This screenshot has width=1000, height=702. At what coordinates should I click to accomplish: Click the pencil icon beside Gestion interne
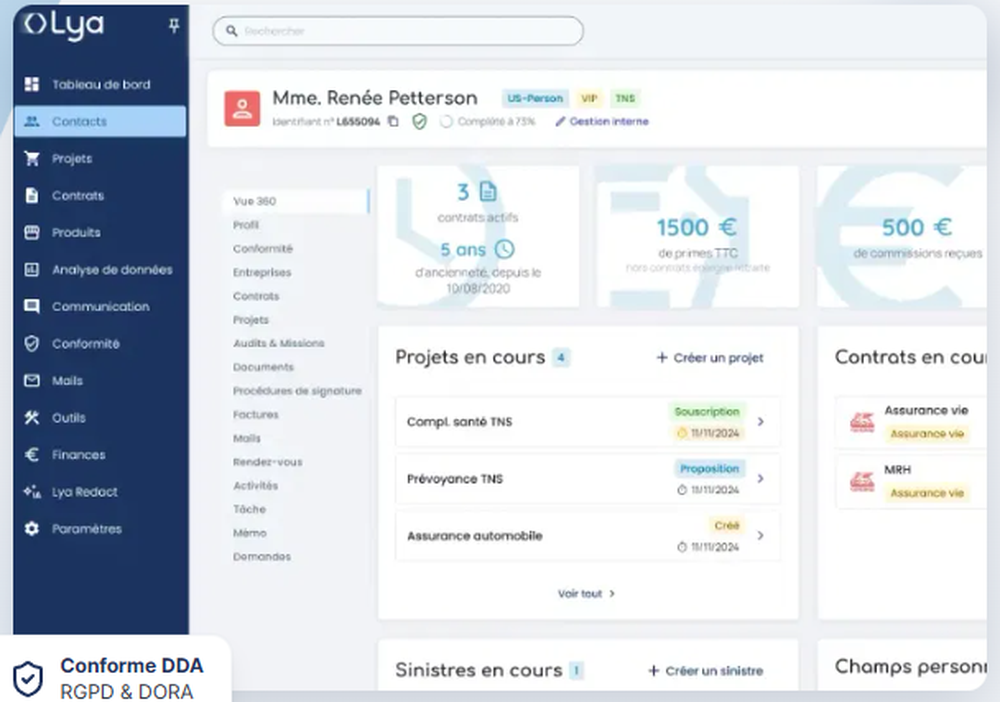tap(560, 121)
